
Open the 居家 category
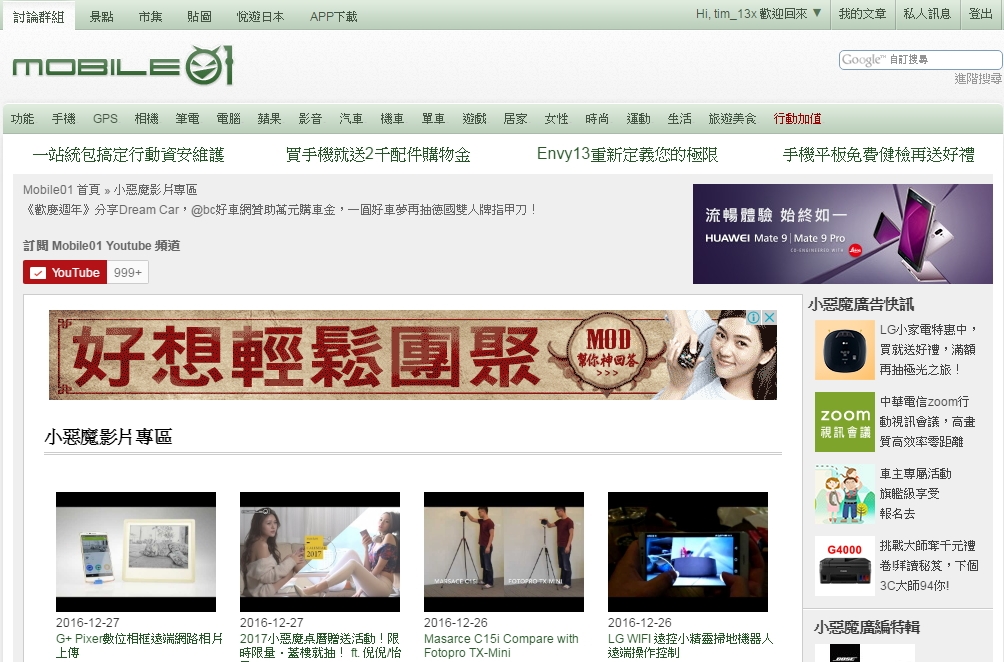coord(515,118)
